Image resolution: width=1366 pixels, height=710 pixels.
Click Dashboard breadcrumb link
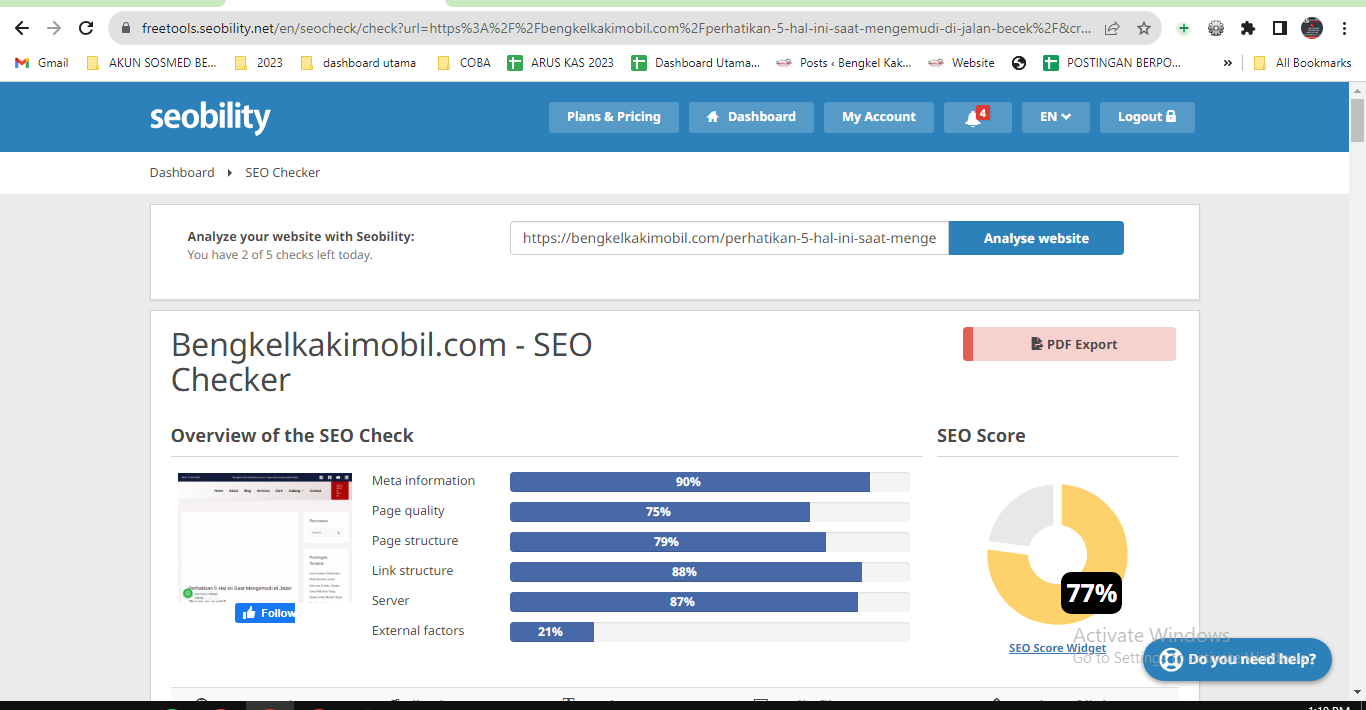tap(182, 172)
